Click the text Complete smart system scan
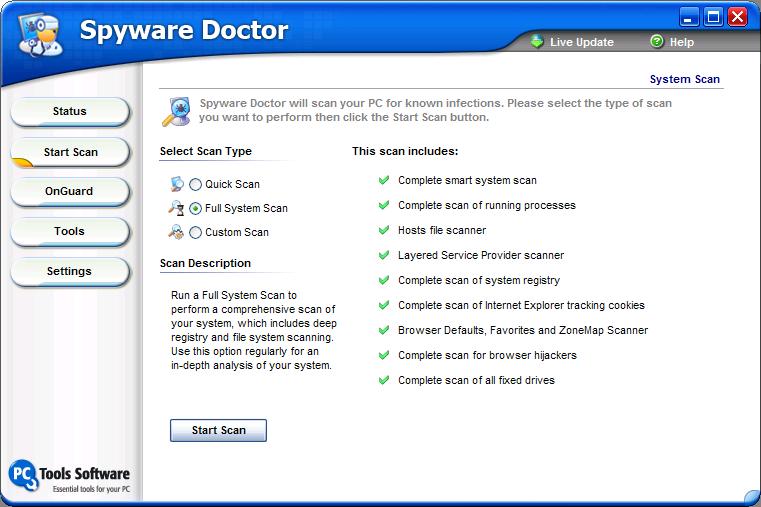The image size is (761, 507). [x=467, y=180]
